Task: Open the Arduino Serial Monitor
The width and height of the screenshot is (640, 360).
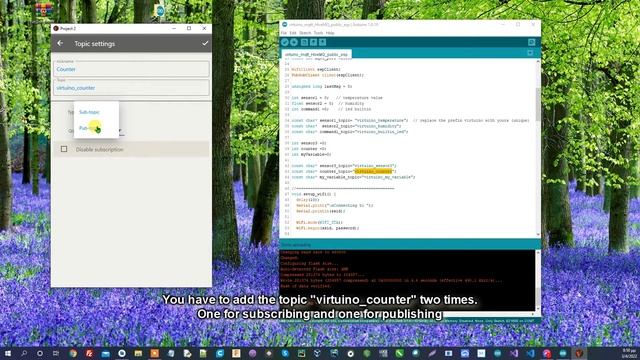Action: 531,42
